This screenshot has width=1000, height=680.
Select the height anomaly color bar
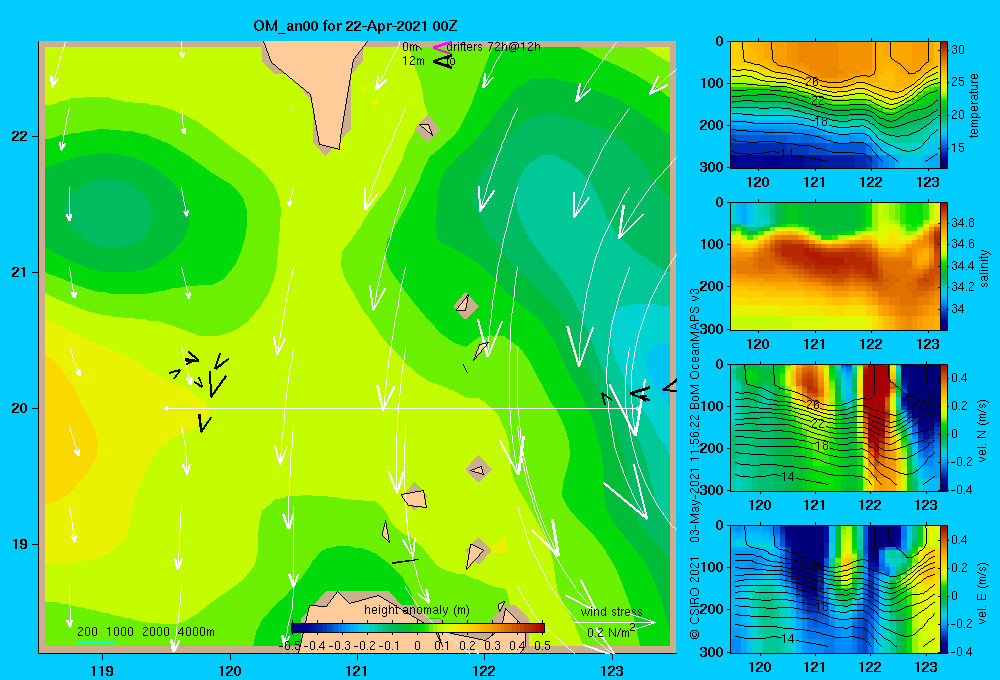[x=418, y=628]
